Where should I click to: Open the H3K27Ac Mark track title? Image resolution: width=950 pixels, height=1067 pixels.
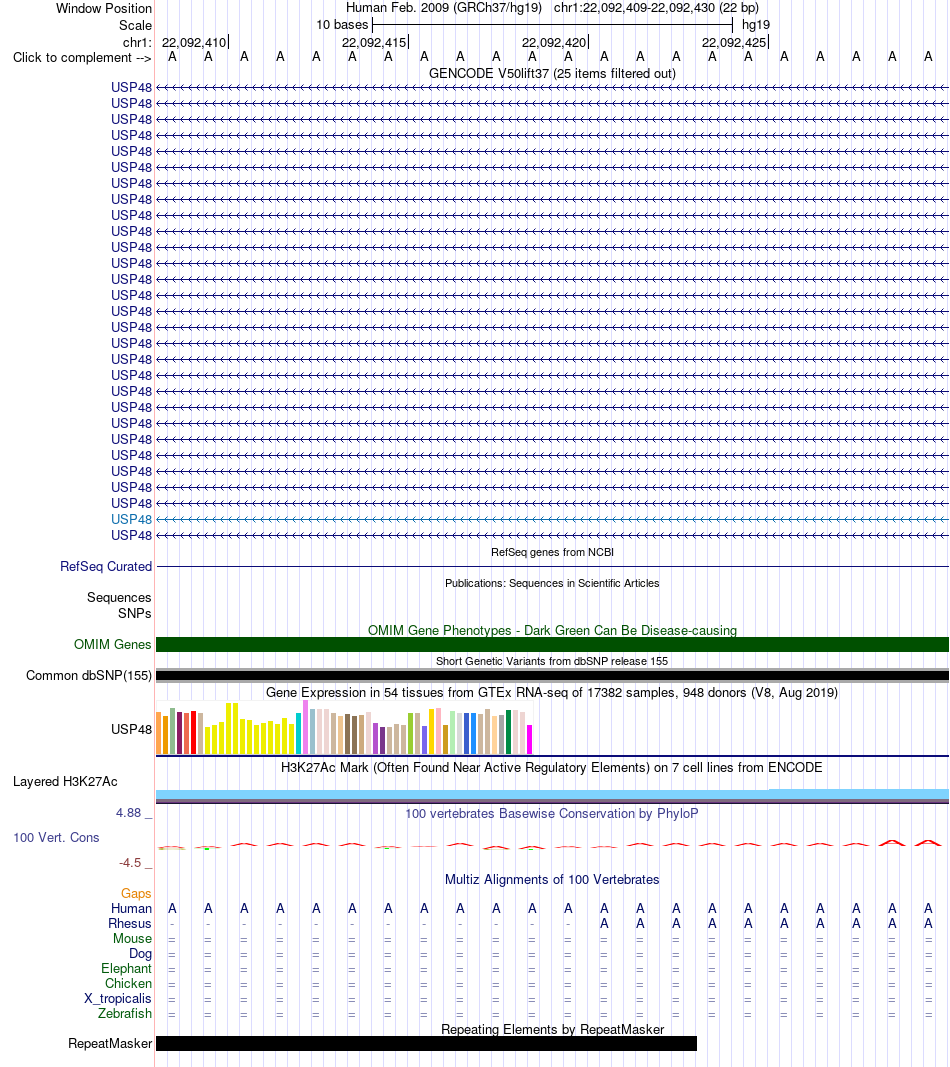[x=552, y=768]
